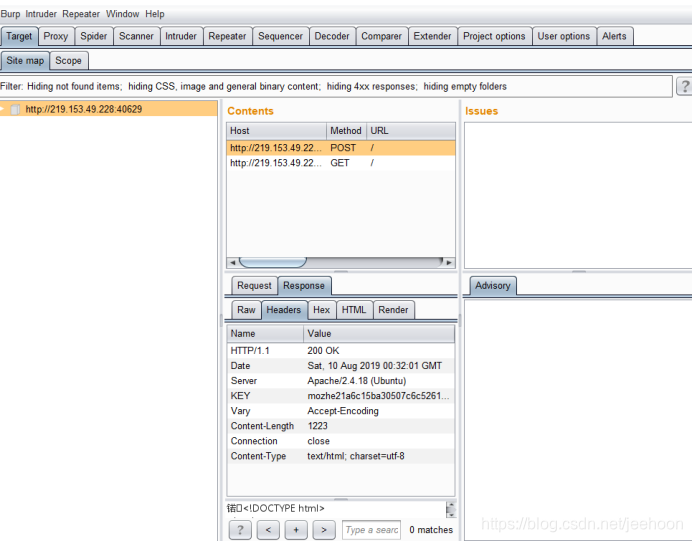The height and width of the screenshot is (542, 692).
Task: Switch to the Extender tab
Action: tap(432, 36)
